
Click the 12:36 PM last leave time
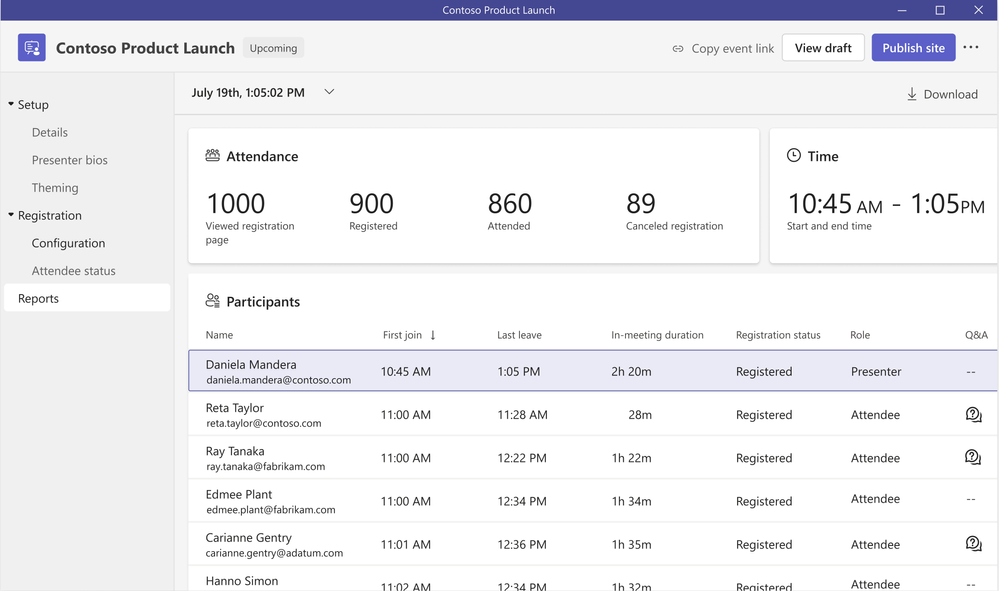pos(522,545)
